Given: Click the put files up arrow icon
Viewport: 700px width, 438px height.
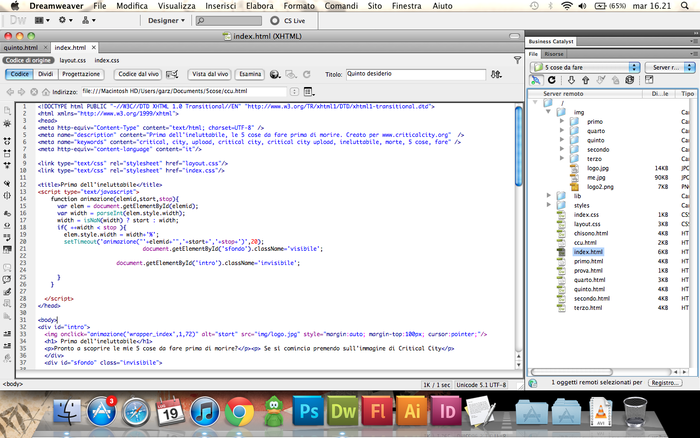Looking at the screenshot, I should click(x=586, y=80).
